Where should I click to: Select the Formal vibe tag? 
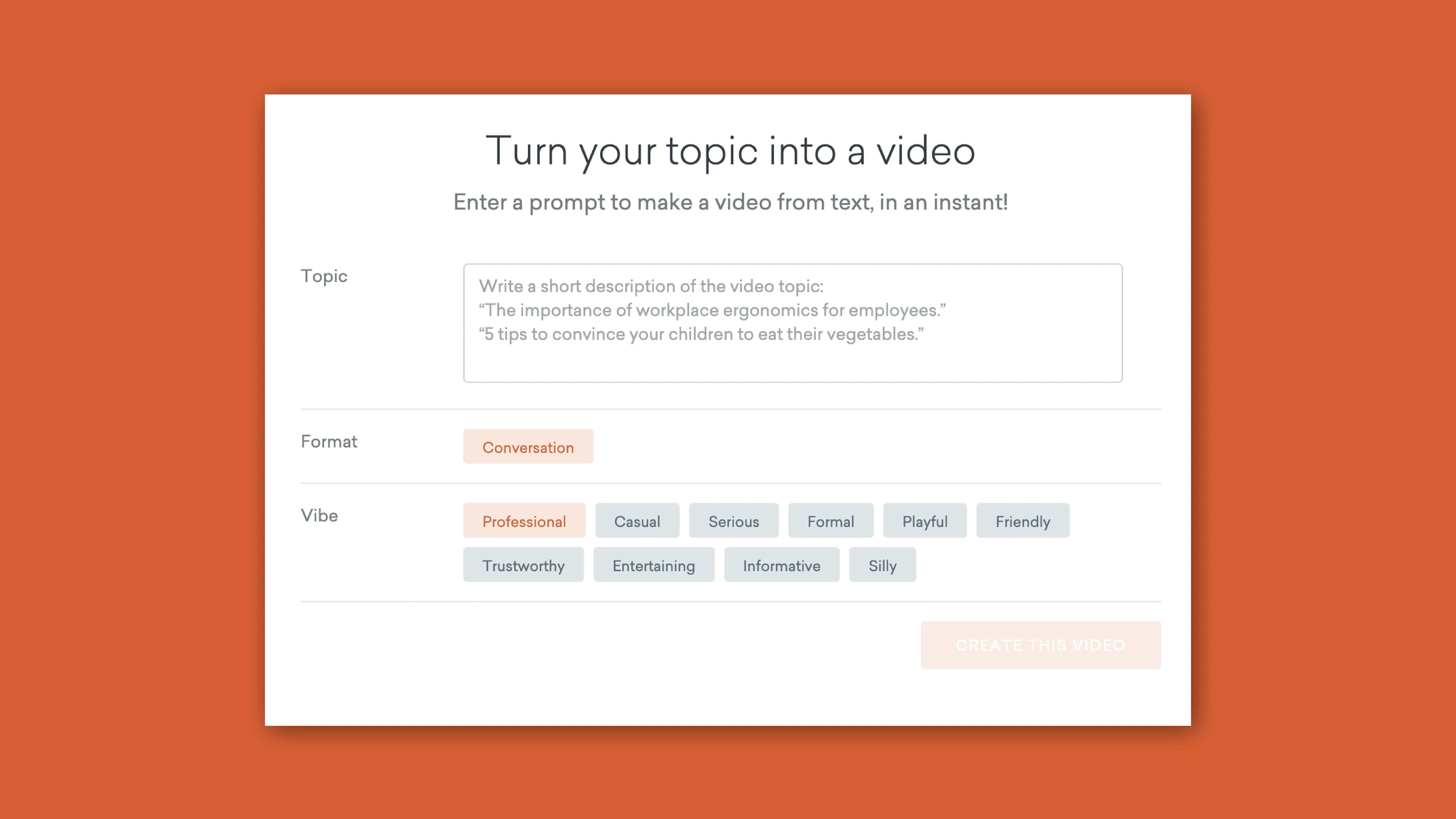830,521
